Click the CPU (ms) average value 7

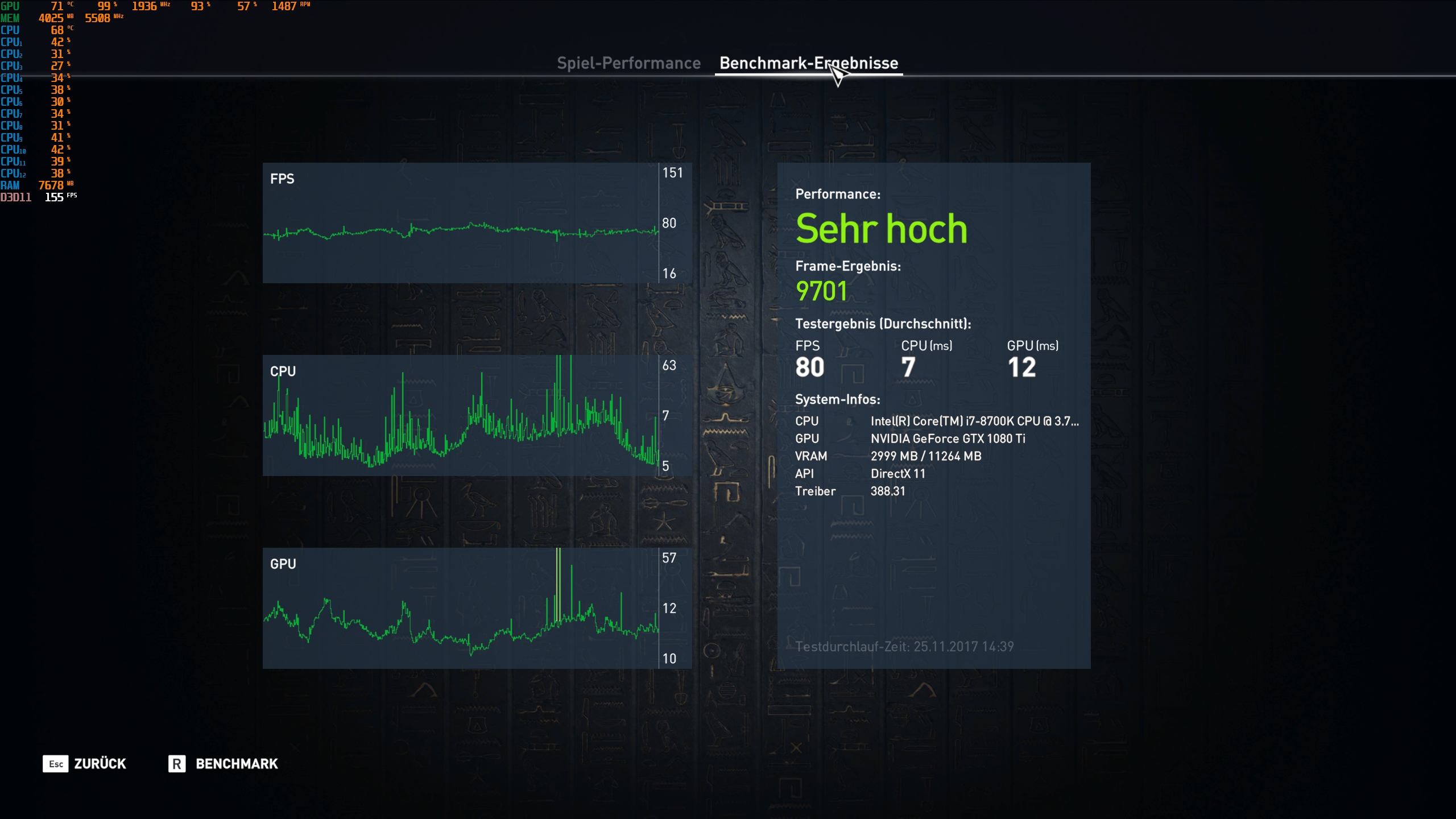click(x=908, y=367)
